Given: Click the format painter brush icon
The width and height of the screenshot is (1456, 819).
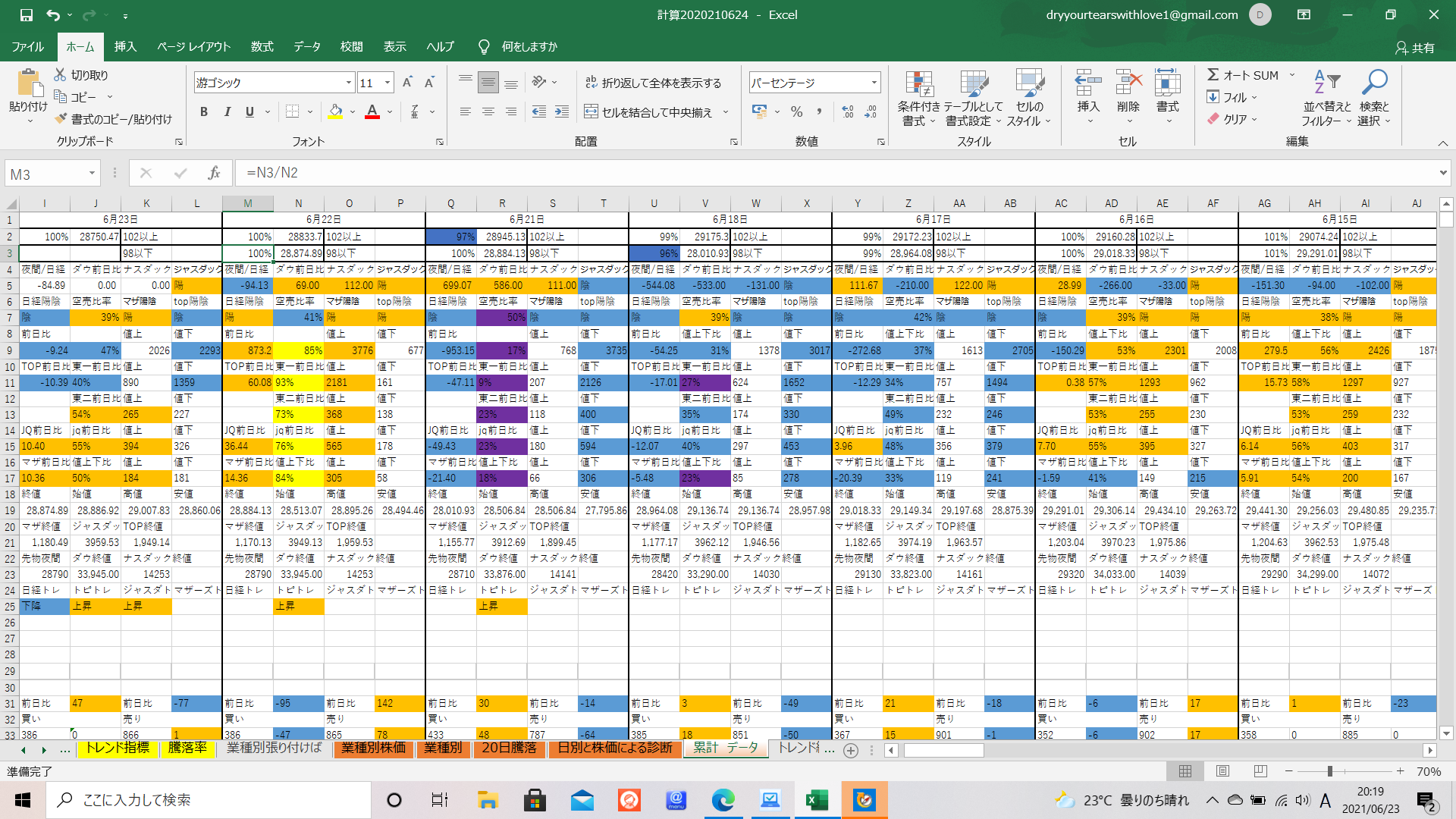Looking at the screenshot, I should (x=61, y=119).
